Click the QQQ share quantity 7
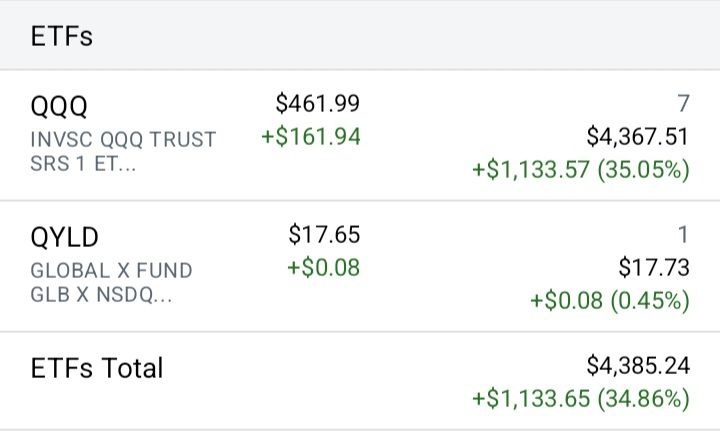 coord(683,104)
